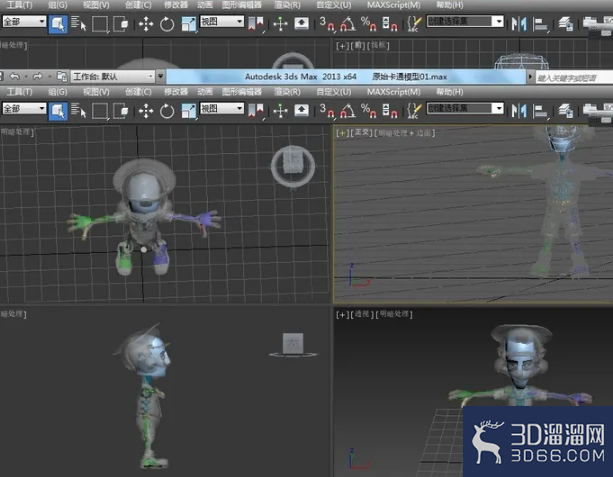Click Mirror tool in toolbar beneath the title bar
Viewport: 613px width, 477px height.
pyautogui.click(x=519, y=111)
